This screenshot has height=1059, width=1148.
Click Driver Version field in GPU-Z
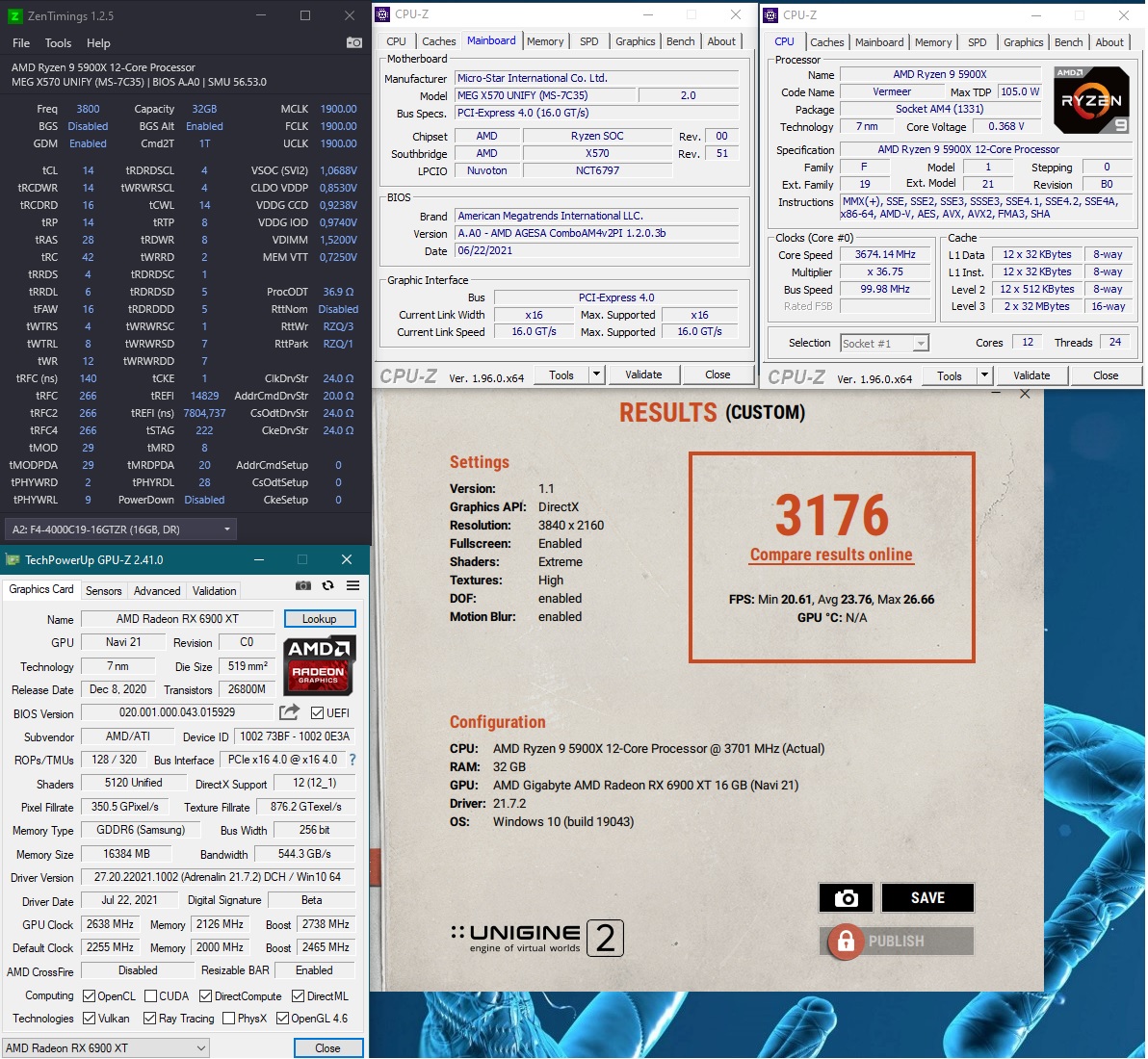pyautogui.click(x=218, y=877)
